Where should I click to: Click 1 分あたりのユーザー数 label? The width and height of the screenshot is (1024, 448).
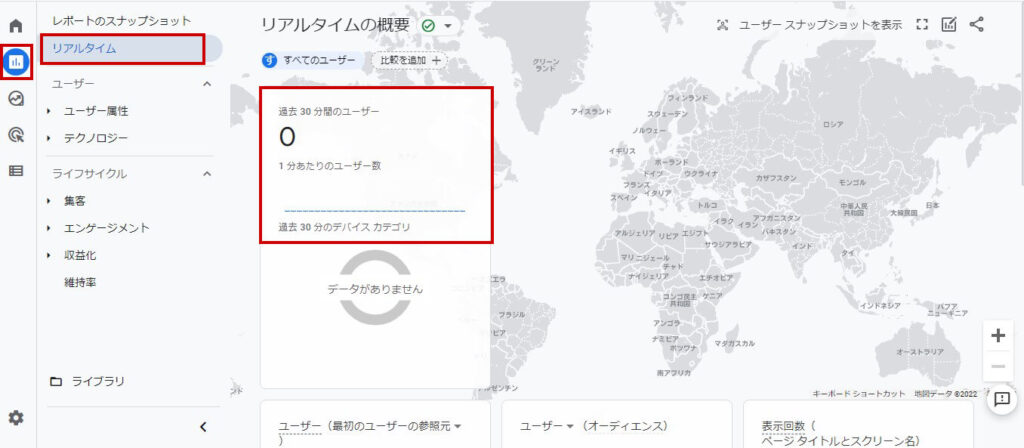click(x=330, y=166)
